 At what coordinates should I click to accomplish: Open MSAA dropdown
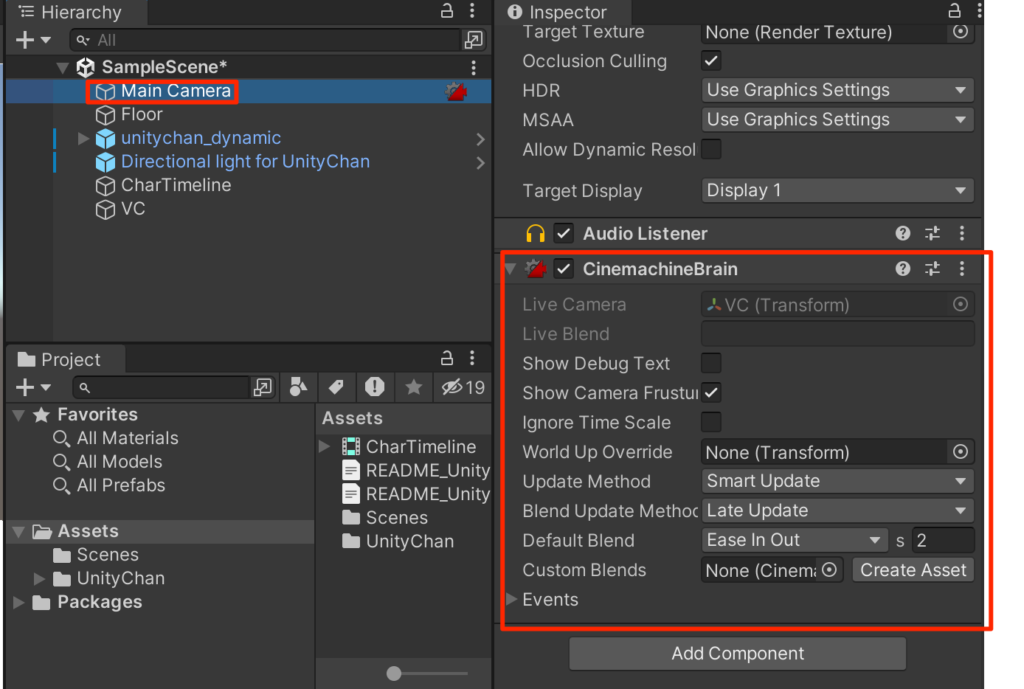pyautogui.click(x=837, y=120)
